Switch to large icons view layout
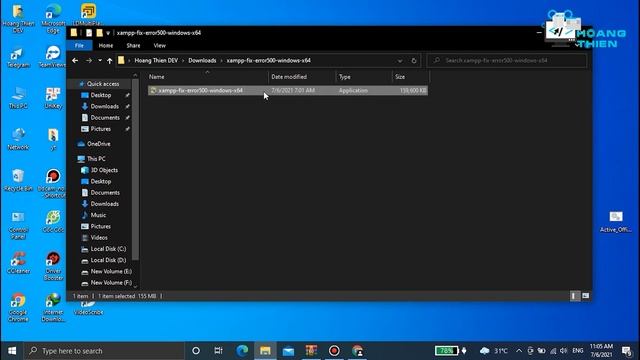The width and height of the screenshot is (640, 360). tap(586, 296)
